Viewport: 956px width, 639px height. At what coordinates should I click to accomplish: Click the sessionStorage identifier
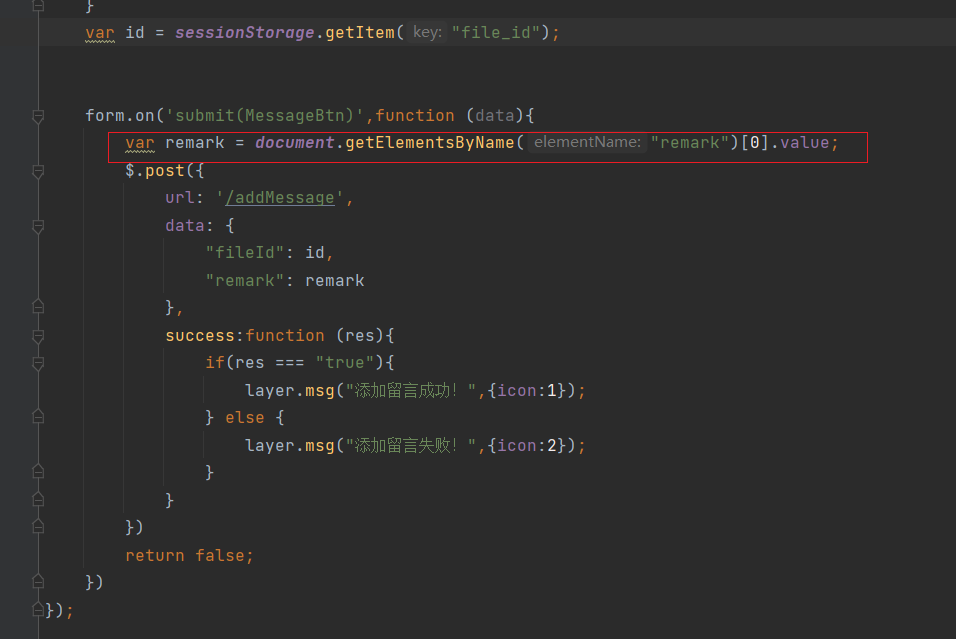click(244, 33)
